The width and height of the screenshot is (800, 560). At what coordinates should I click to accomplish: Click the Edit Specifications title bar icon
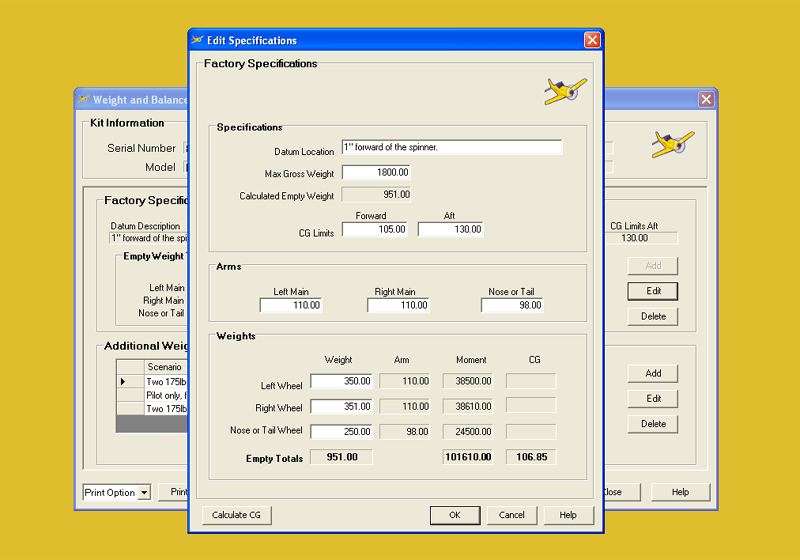coord(197,40)
